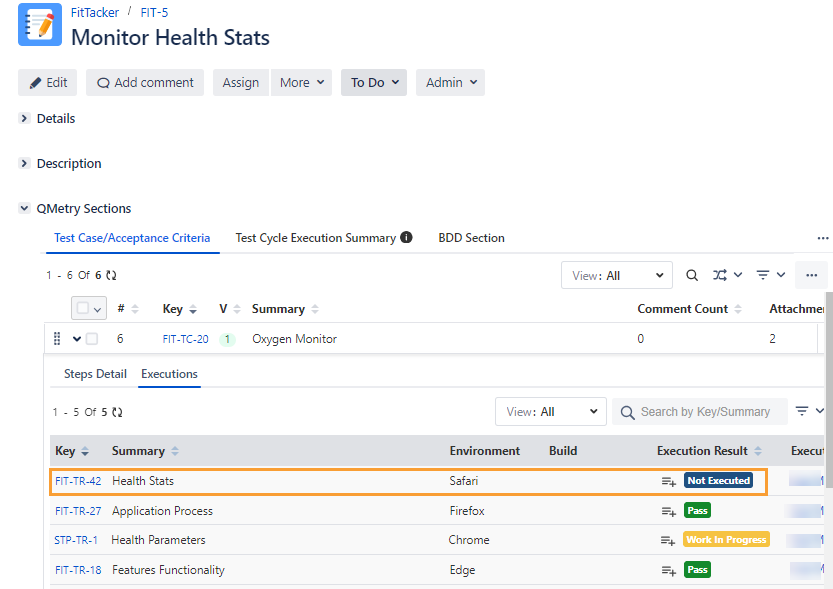Collapse the QMetry Sections panel

[x=24, y=208]
